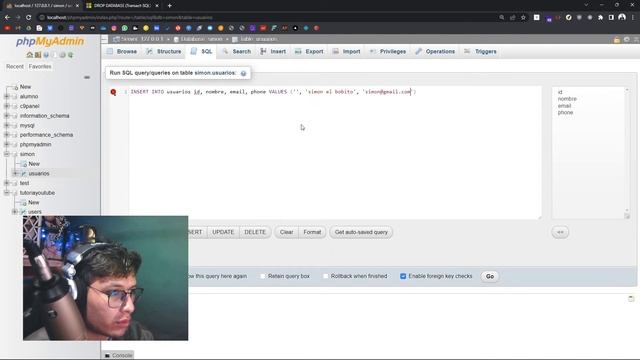
Task: Click Get auto-saved query button
Action: pyautogui.click(x=361, y=232)
